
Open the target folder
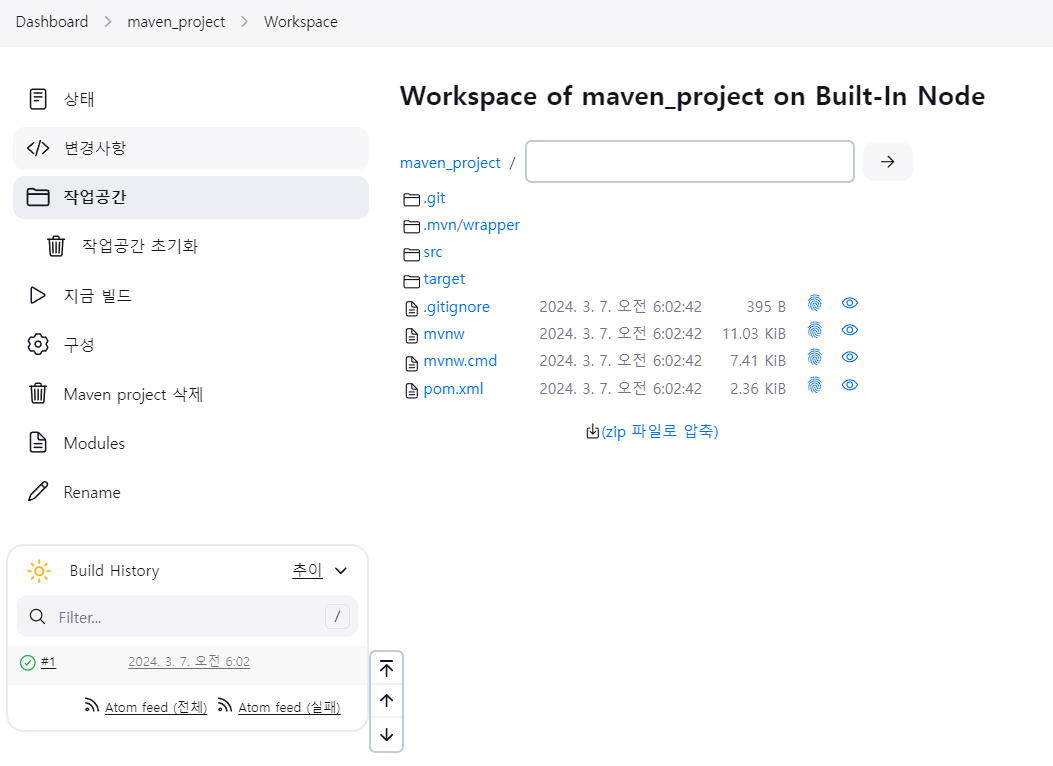point(444,279)
